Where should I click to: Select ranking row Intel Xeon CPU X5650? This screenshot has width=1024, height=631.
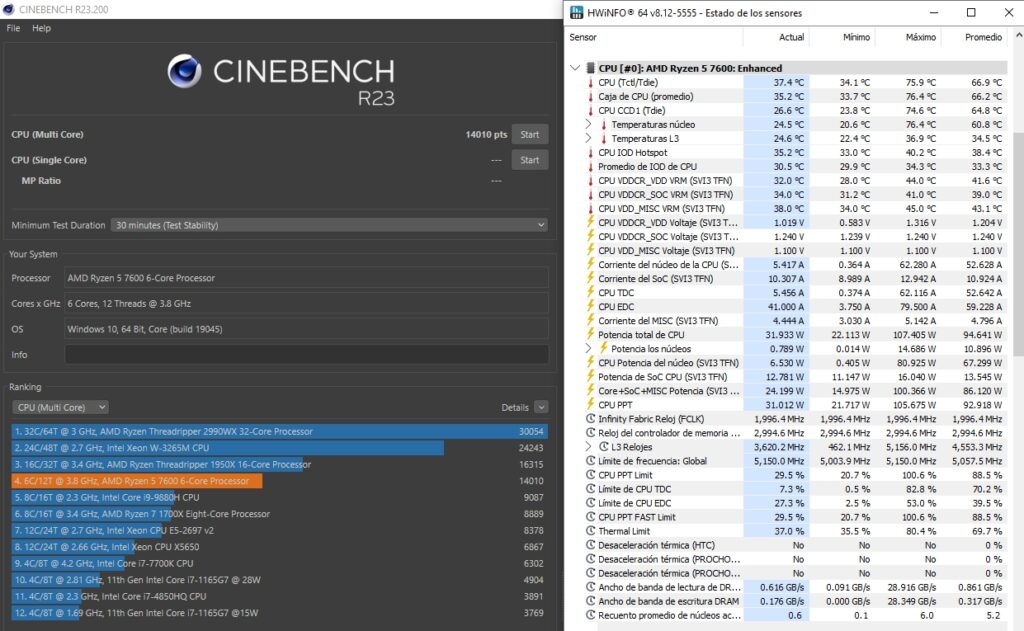[280, 547]
